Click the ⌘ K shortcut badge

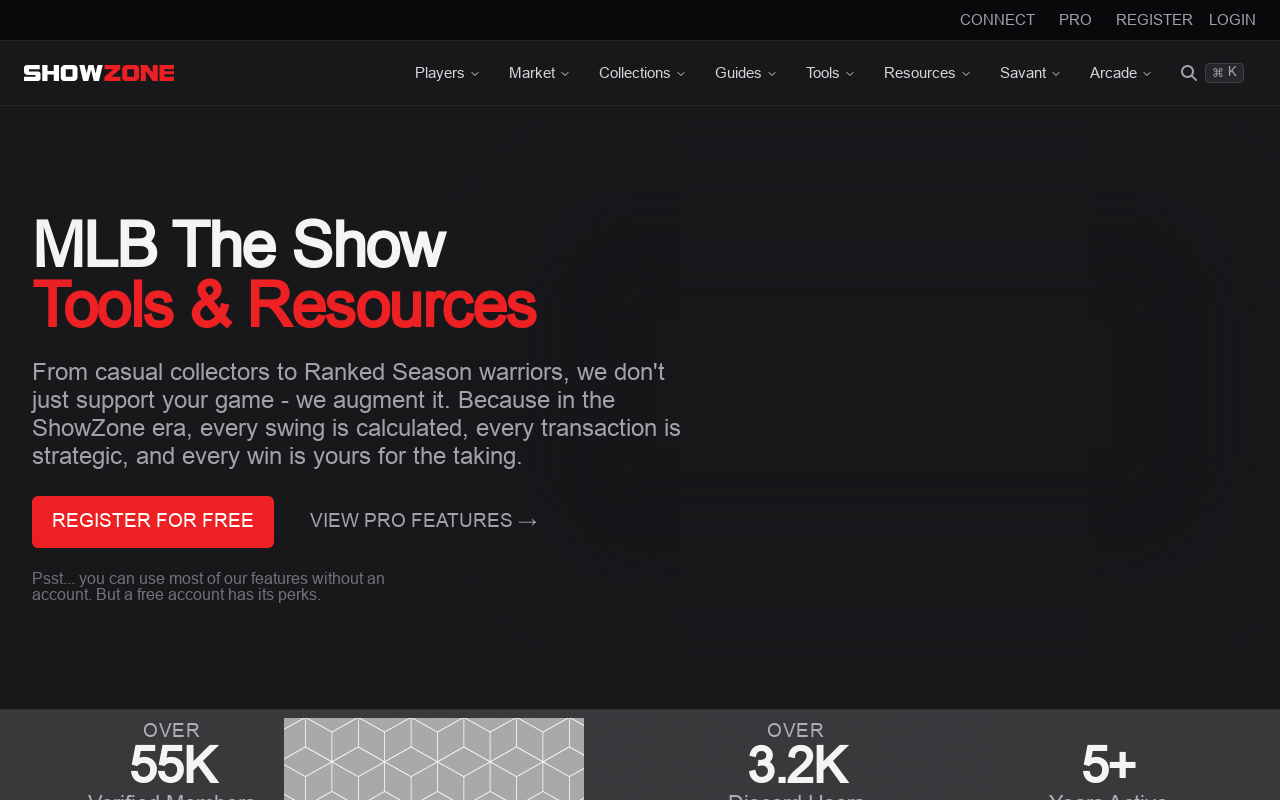[1224, 73]
